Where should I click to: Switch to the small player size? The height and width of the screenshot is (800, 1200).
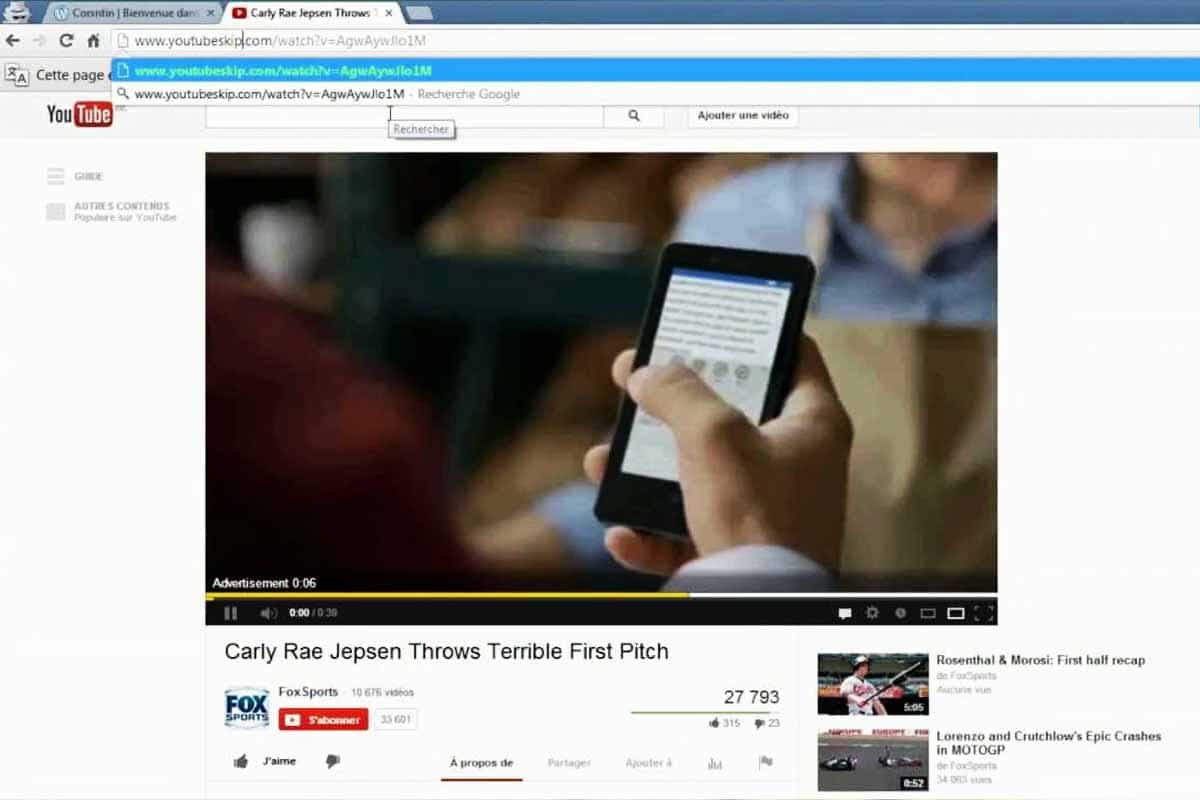[x=927, y=613]
